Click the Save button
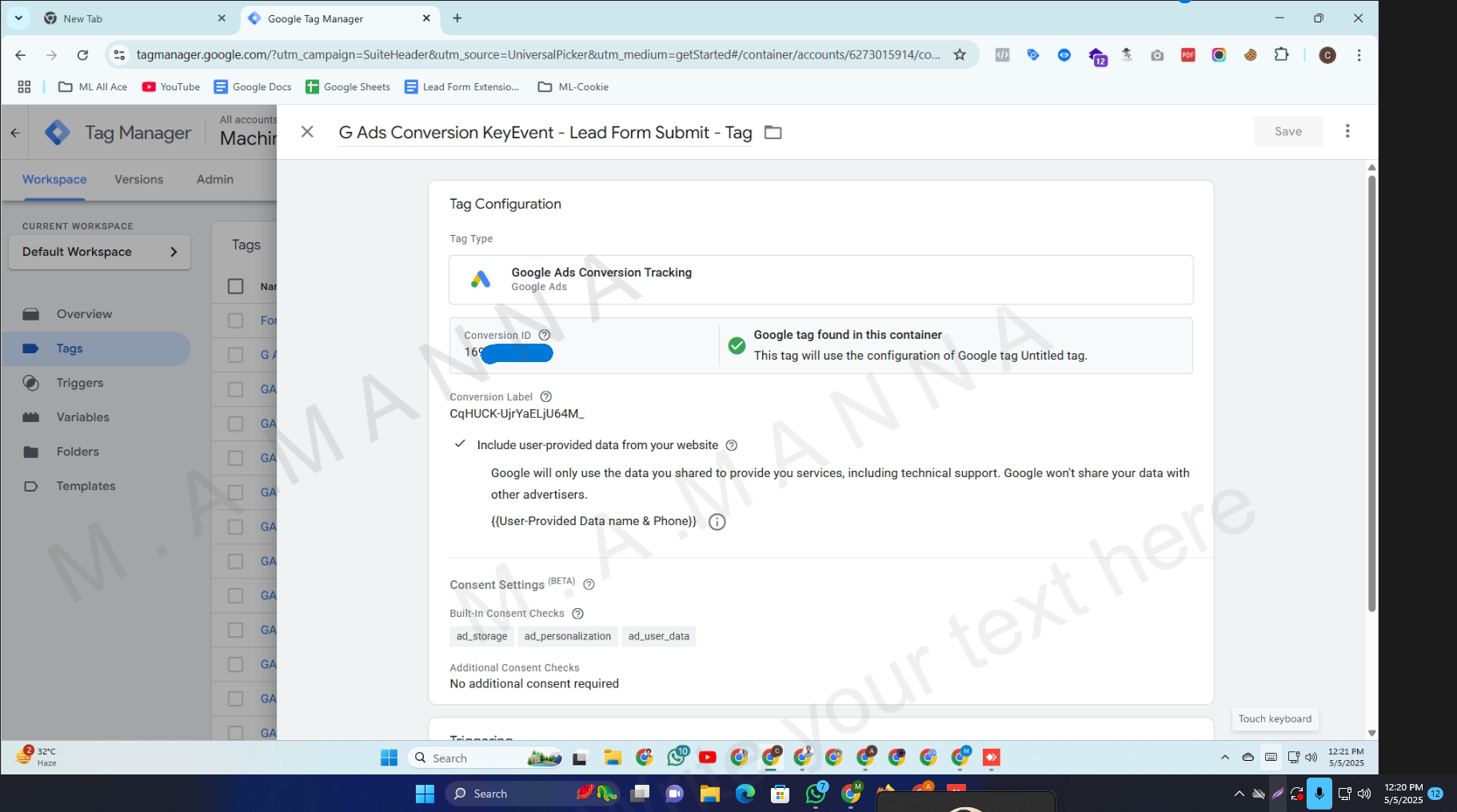 click(1287, 131)
